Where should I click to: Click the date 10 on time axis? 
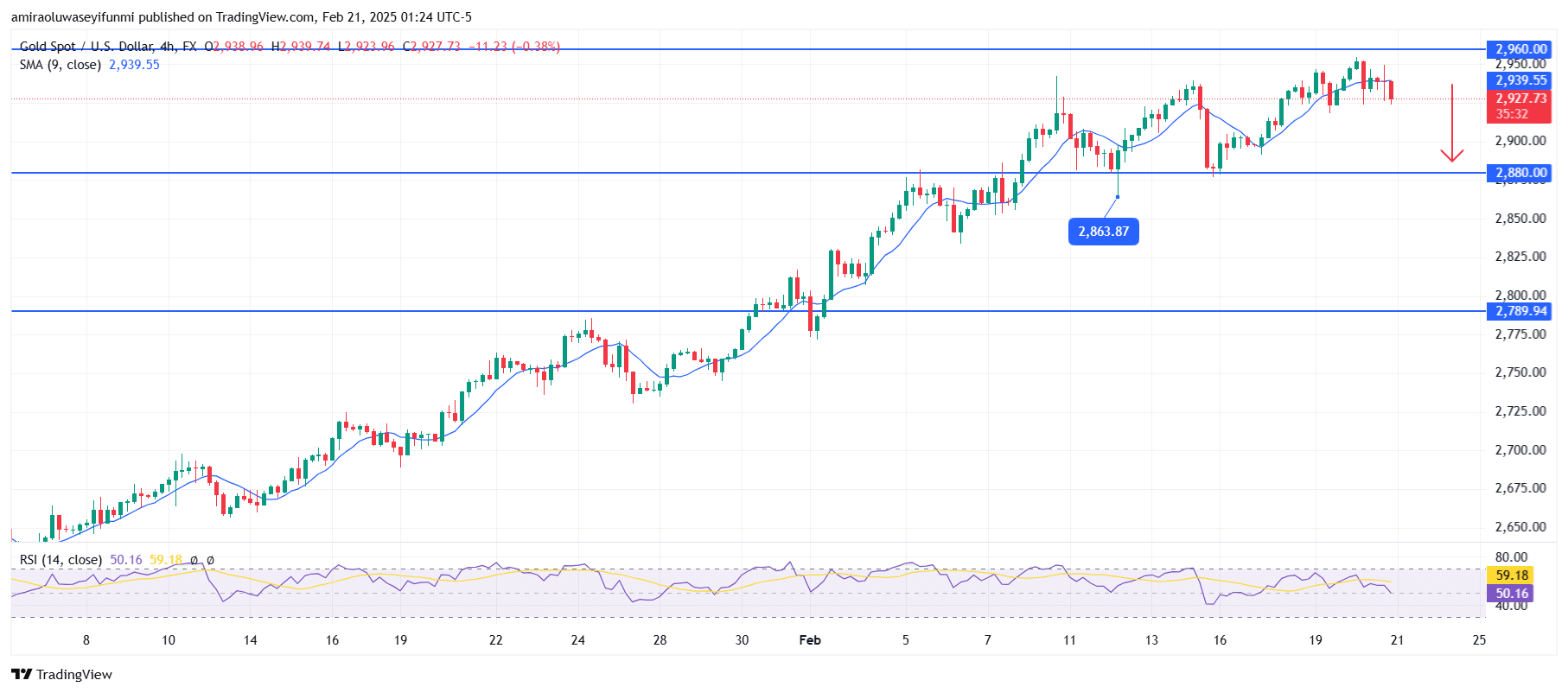click(x=168, y=640)
